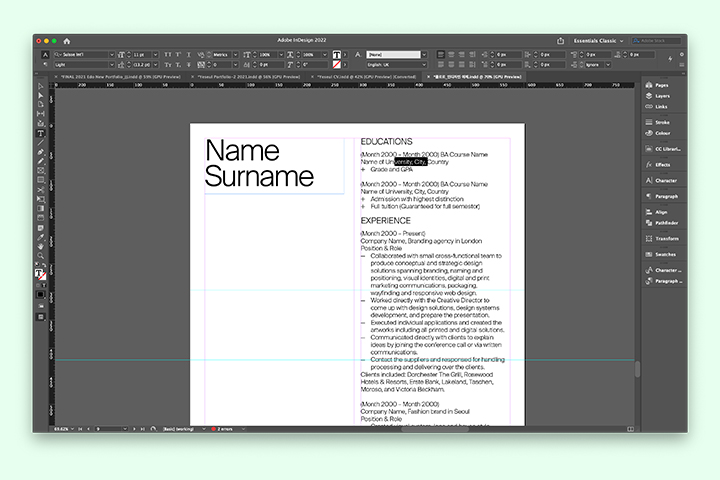Toggle All Caps formatting

pos(168,55)
